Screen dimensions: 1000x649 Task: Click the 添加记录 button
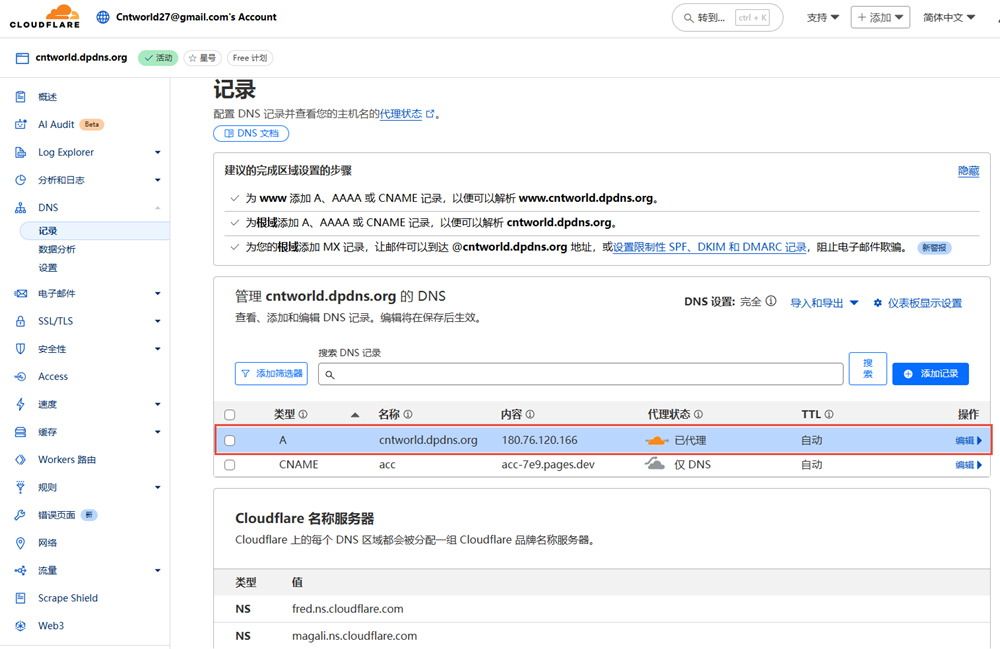[x=930, y=374]
